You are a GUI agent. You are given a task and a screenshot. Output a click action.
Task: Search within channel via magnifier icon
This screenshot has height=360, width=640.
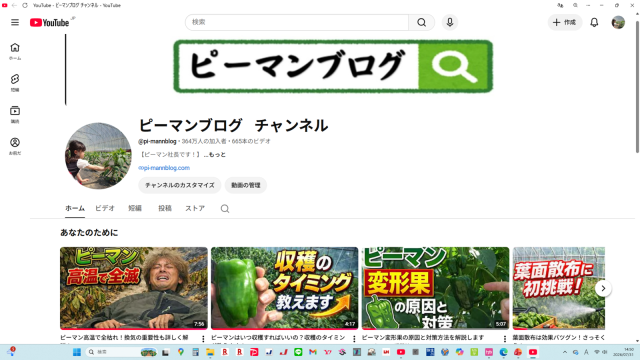pos(225,209)
